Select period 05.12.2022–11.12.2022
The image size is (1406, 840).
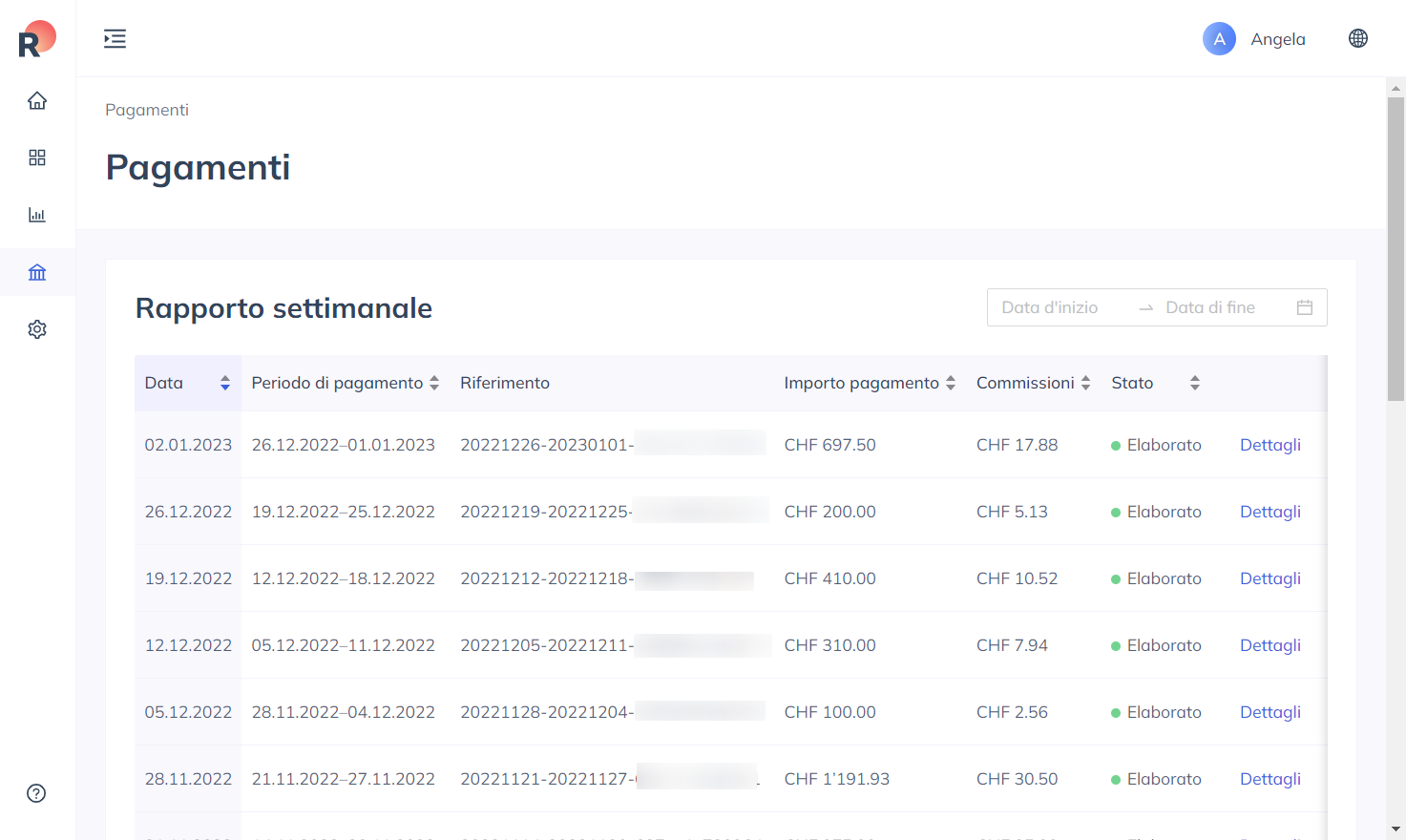pos(344,645)
